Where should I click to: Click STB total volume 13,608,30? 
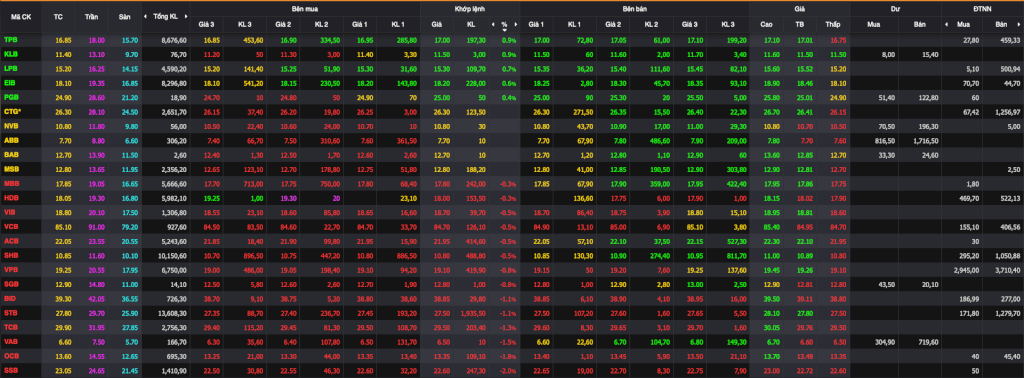pyautogui.click(x=172, y=312)
